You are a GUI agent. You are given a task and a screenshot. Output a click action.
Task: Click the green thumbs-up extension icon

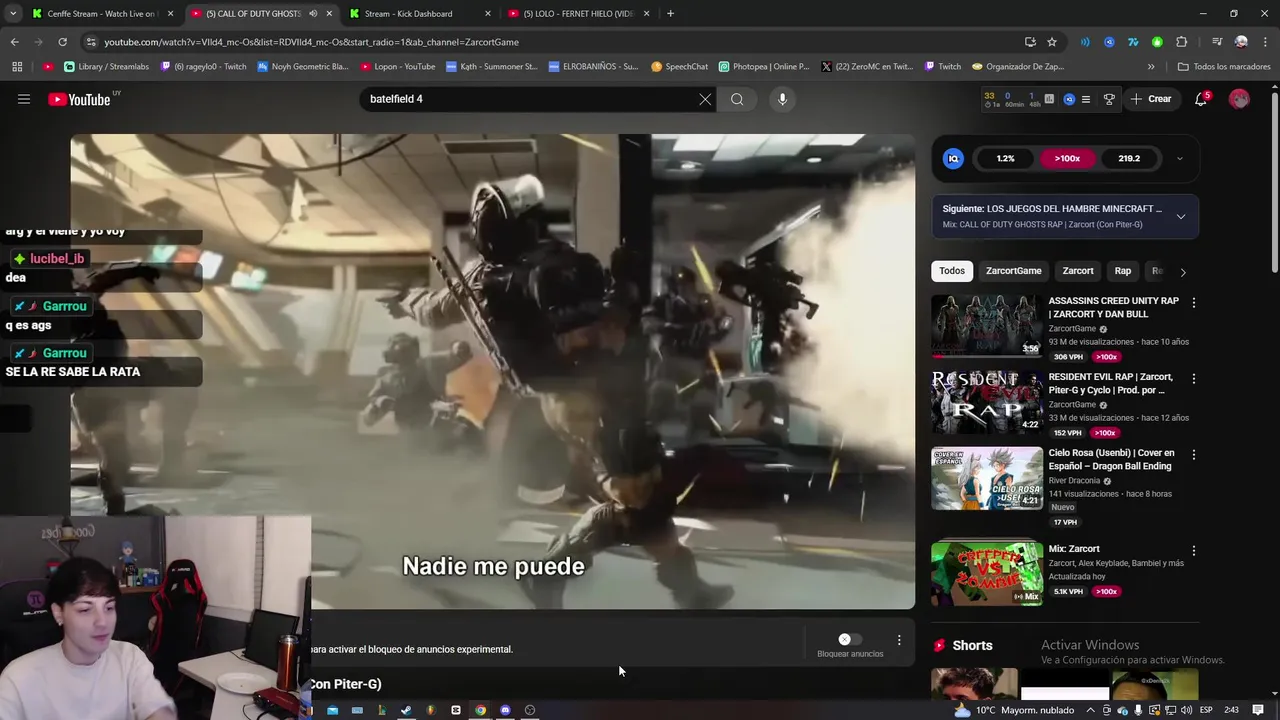pos(1157,42)
